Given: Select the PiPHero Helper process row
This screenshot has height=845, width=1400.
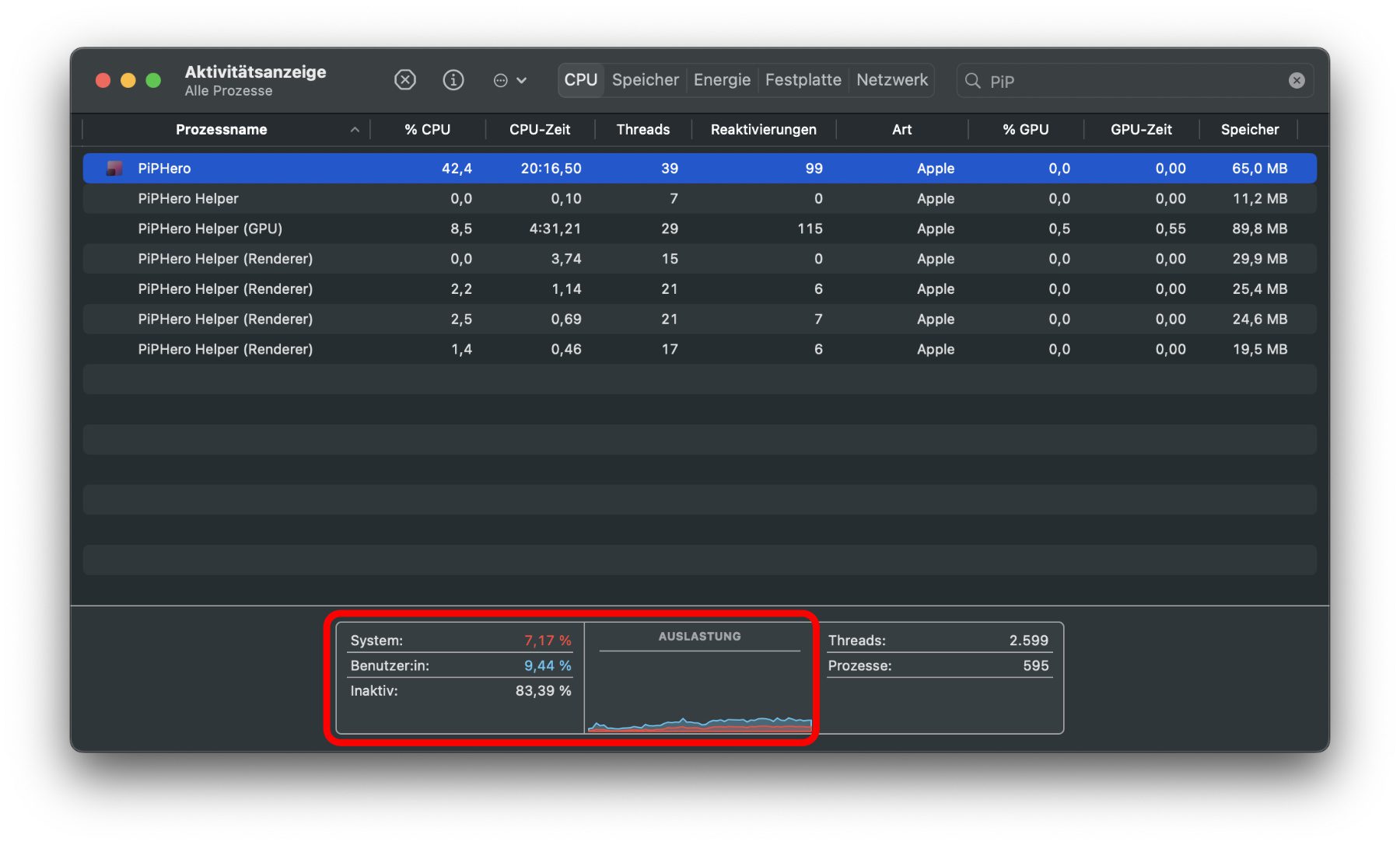Looking at the screenshot, I should pos(188,198).
